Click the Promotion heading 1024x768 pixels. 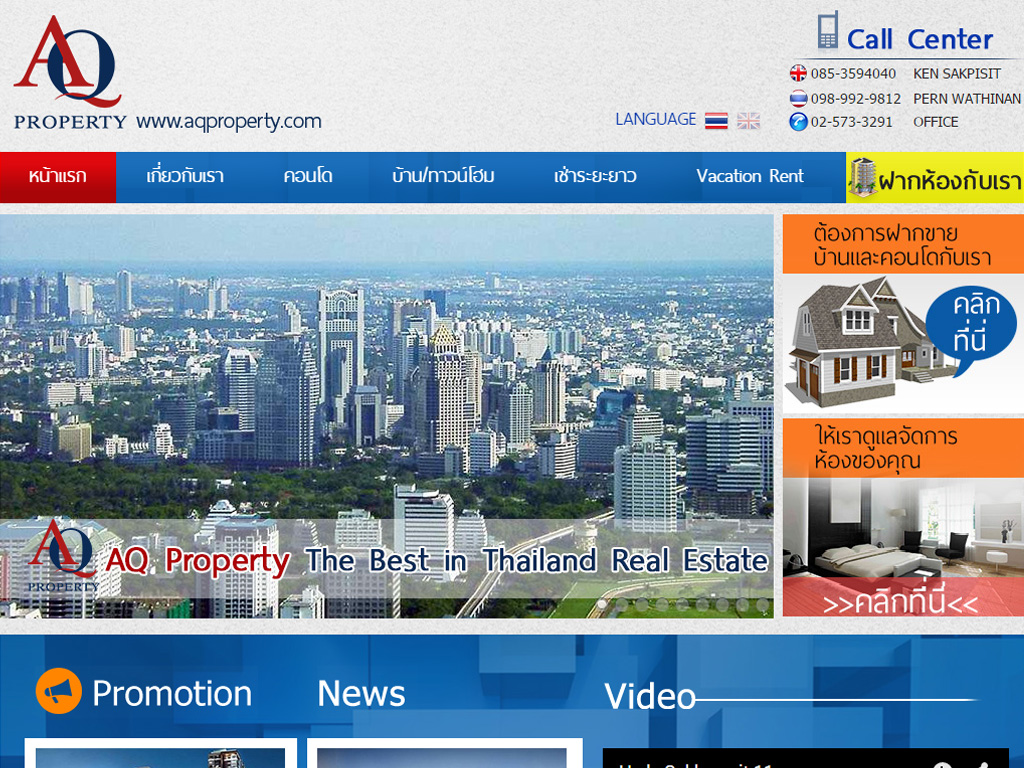[172, 694]
